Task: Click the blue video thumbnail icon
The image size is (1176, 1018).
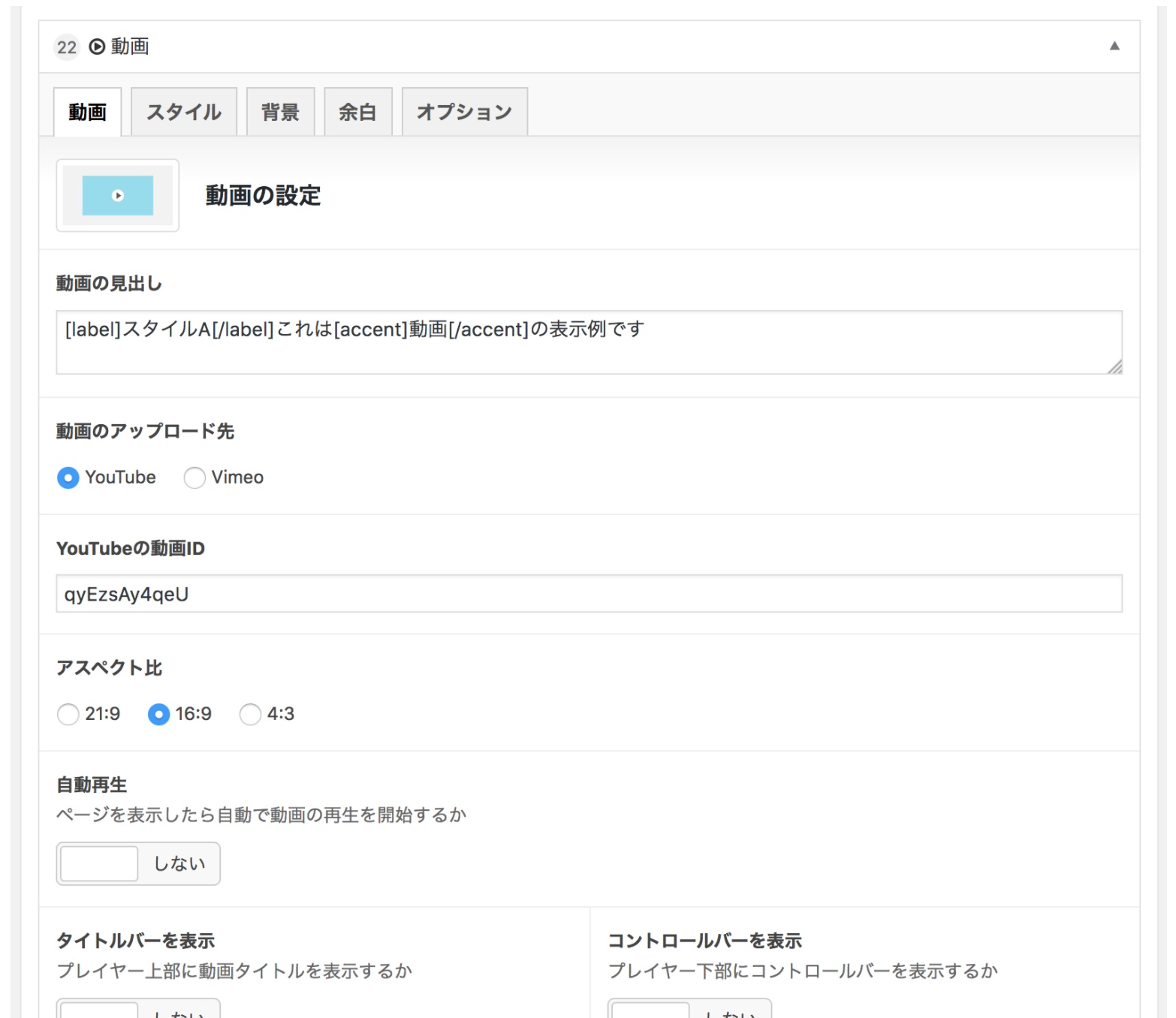Action: pyautogui.click(x=118, y=196)
